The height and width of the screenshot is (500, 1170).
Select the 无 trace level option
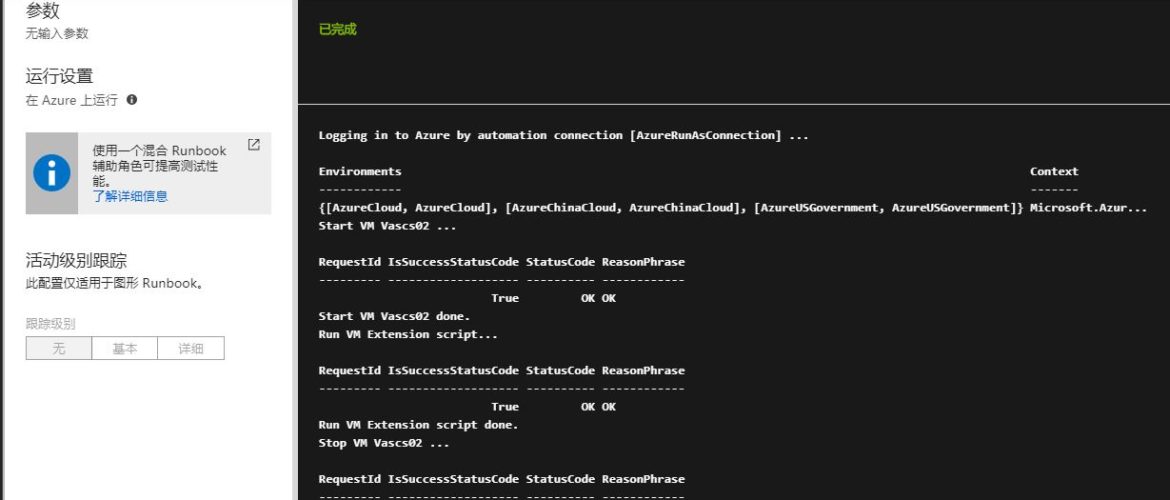click(59, 349)
